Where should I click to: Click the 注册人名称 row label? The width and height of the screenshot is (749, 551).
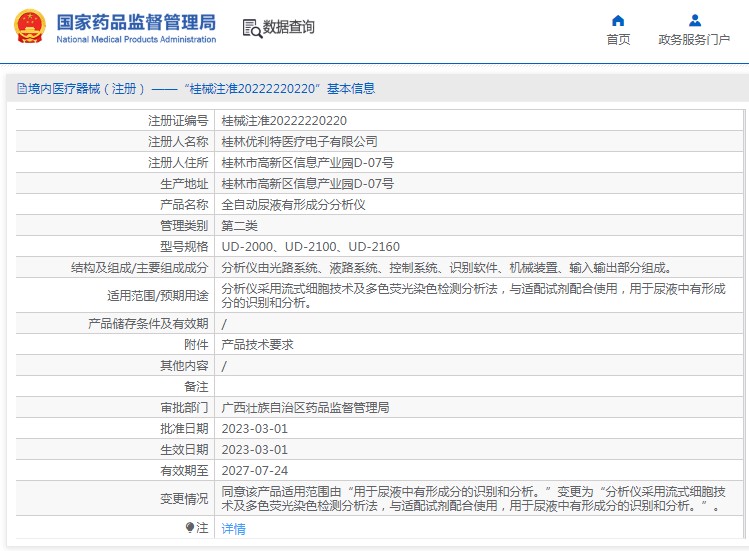[178, 141]
